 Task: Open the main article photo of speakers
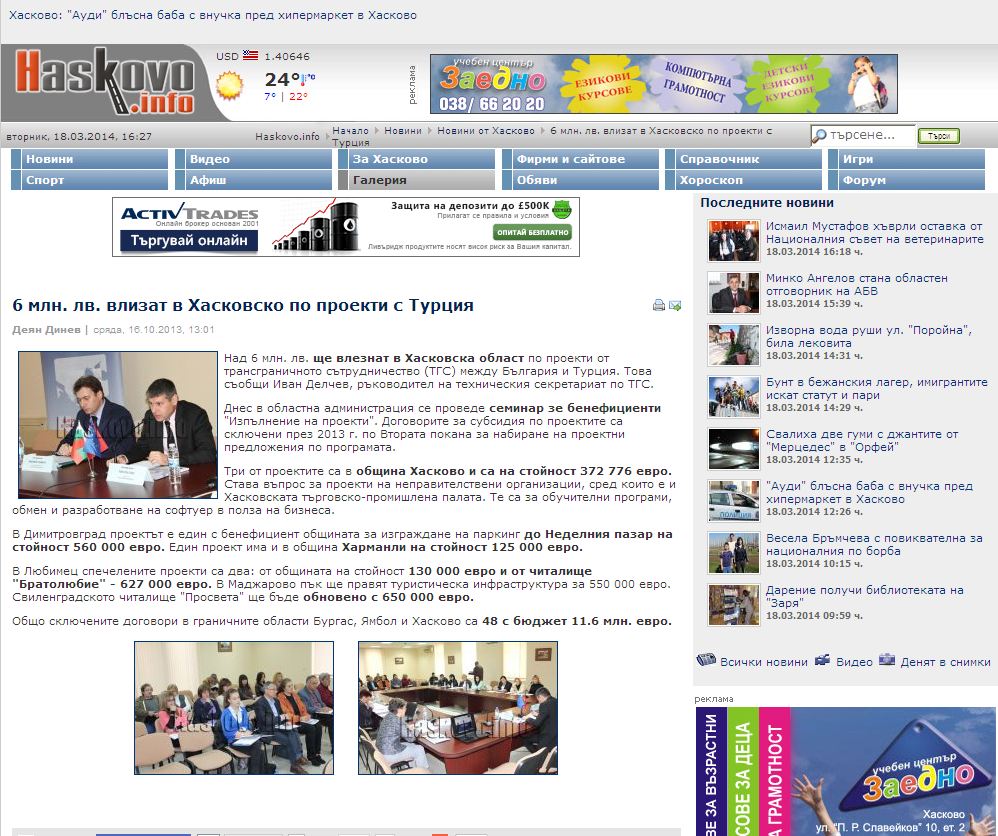(x=117, y=411)
